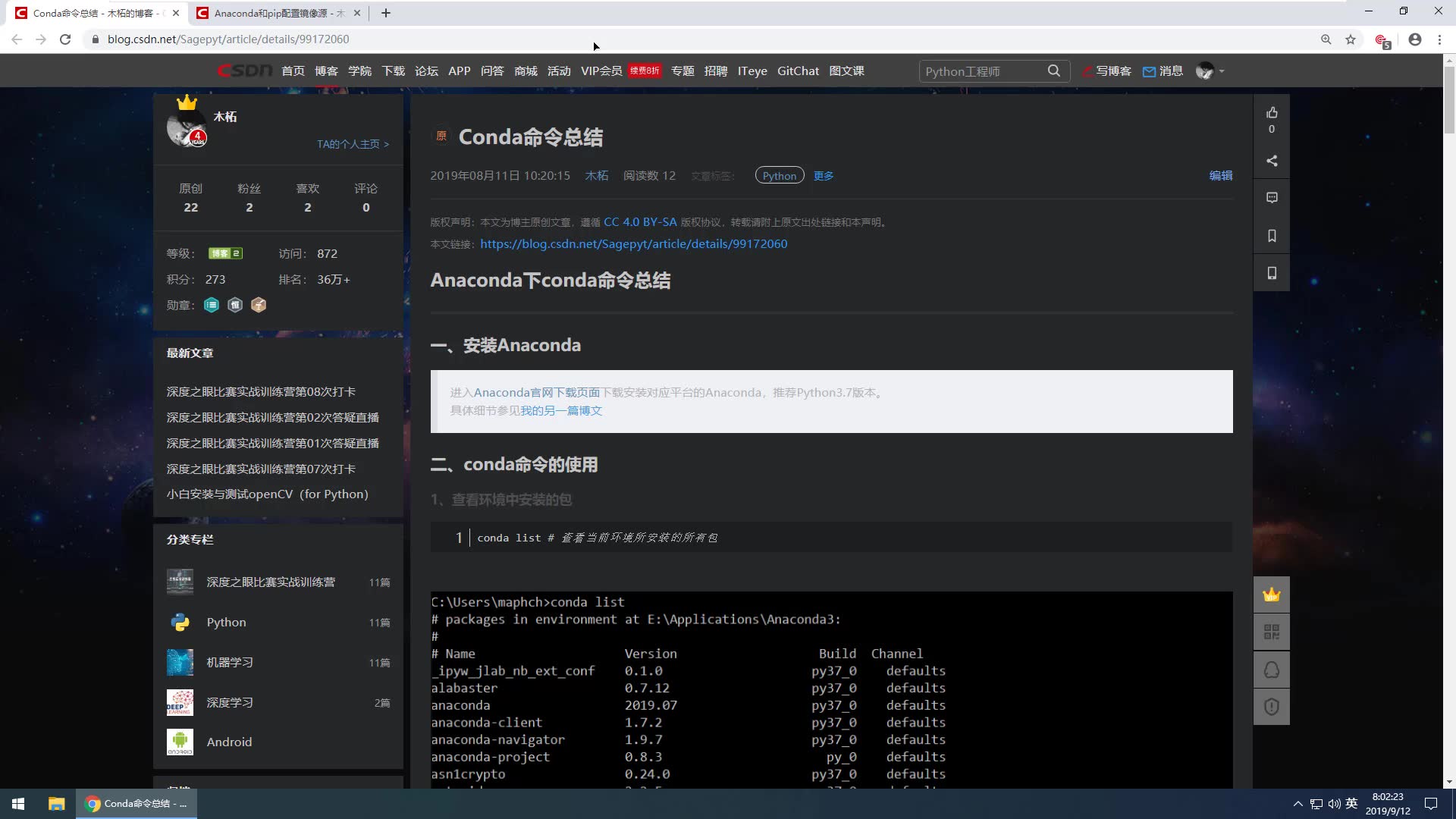The width and height of the screenshot is (1456, 819).
Task: Click the Python tag button
Action: (x=779, y=176)
